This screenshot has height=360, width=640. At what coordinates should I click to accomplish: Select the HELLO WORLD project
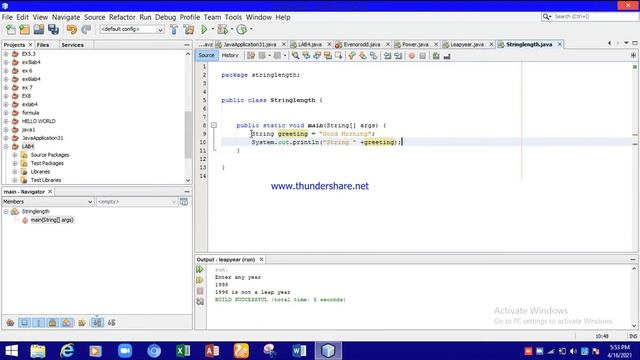pos(39,121)
